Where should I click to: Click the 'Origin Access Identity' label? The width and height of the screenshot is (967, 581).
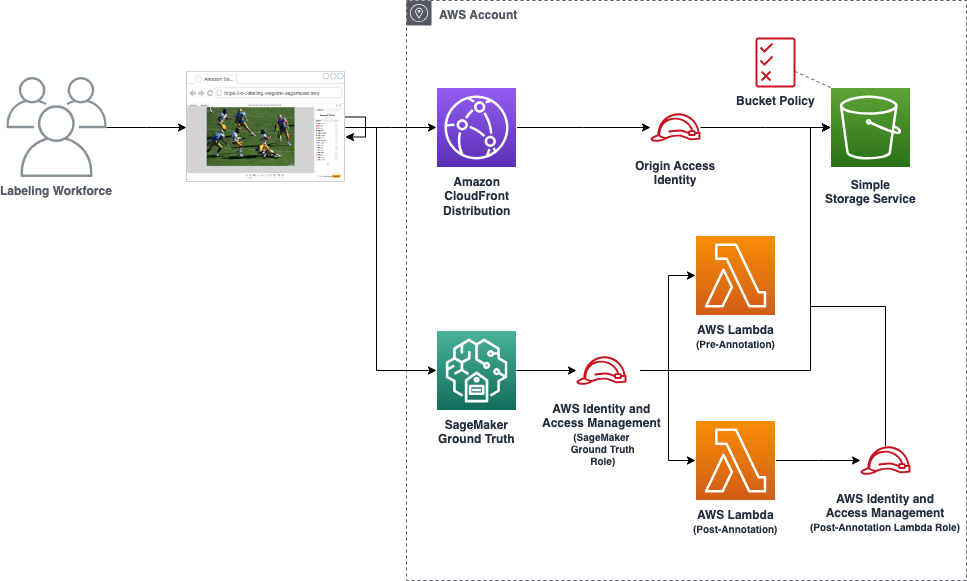[x=675, y=173]
